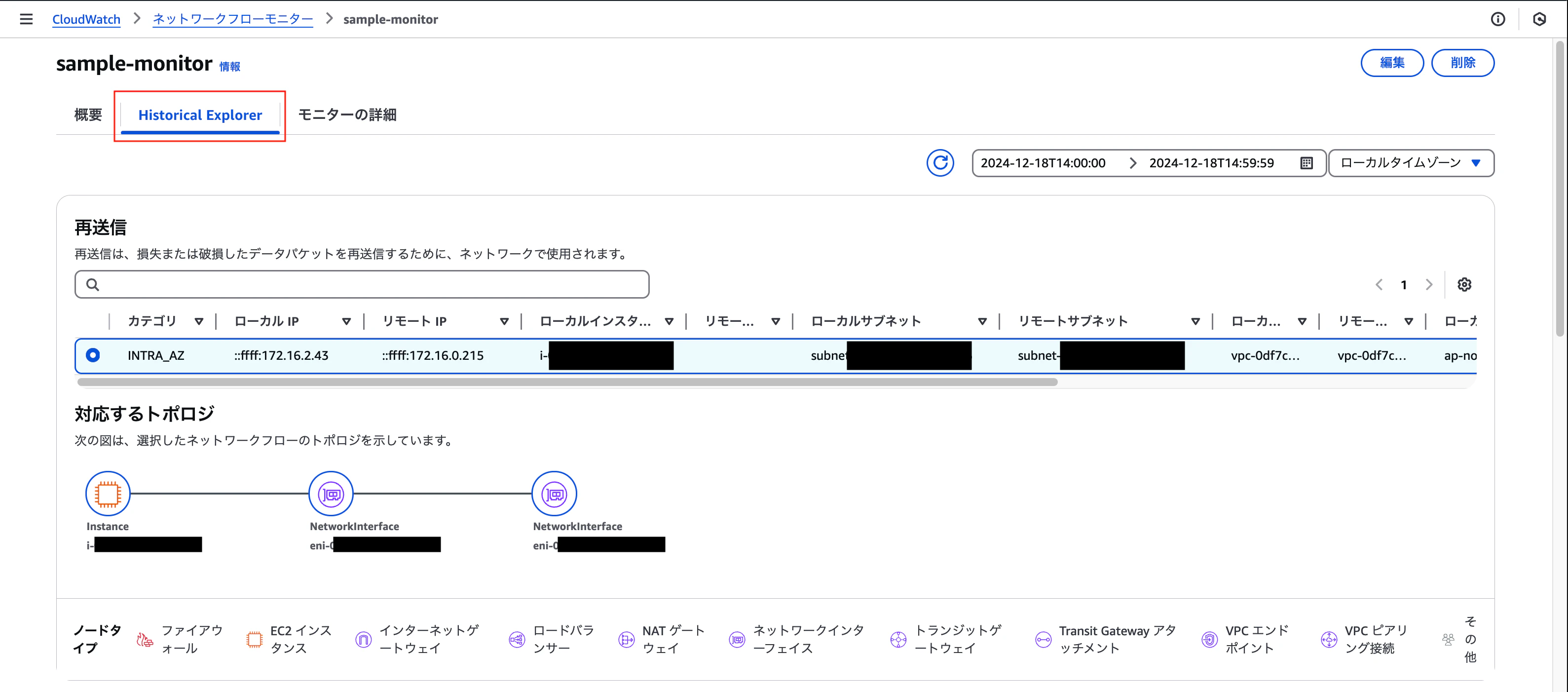Click the network interface legend icon
The width and height of the screenshot is (1568, 692).
[x=737, y=639]
